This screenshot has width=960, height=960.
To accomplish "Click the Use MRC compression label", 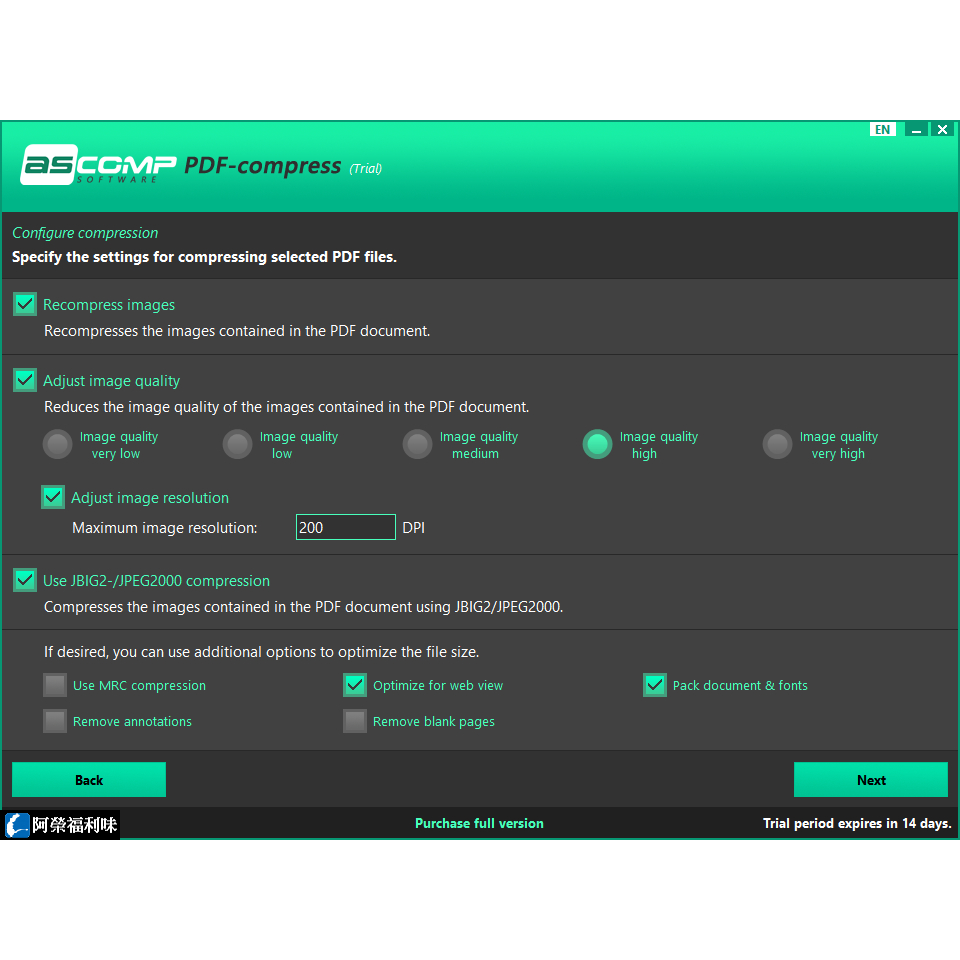I will [139, 686].
